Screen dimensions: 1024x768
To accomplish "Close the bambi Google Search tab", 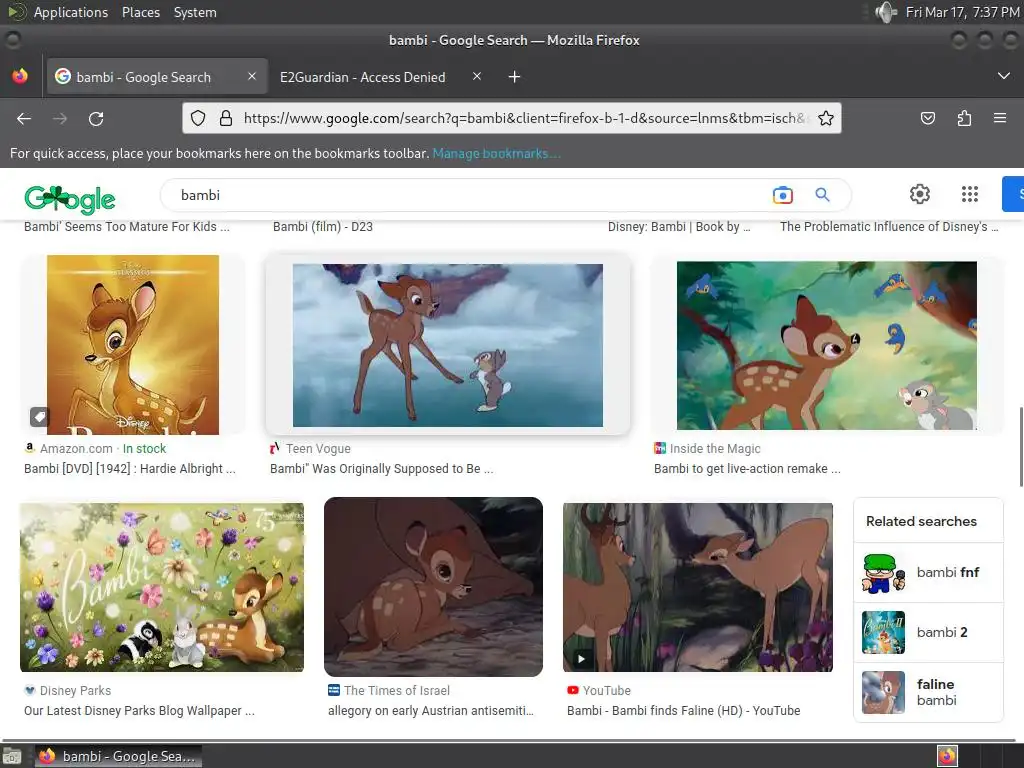I will pos(251,76).
